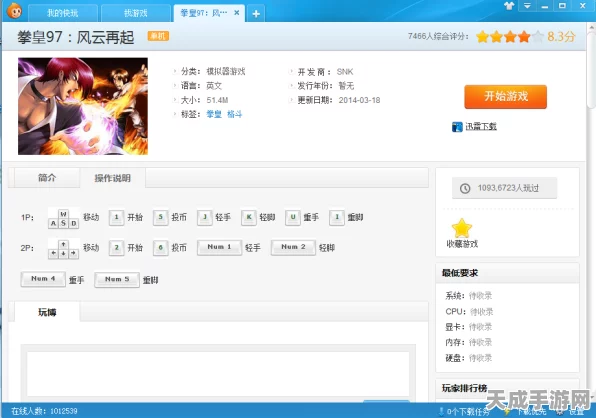Open the title bar dropdown menu arrow

(x=527, y=6)
